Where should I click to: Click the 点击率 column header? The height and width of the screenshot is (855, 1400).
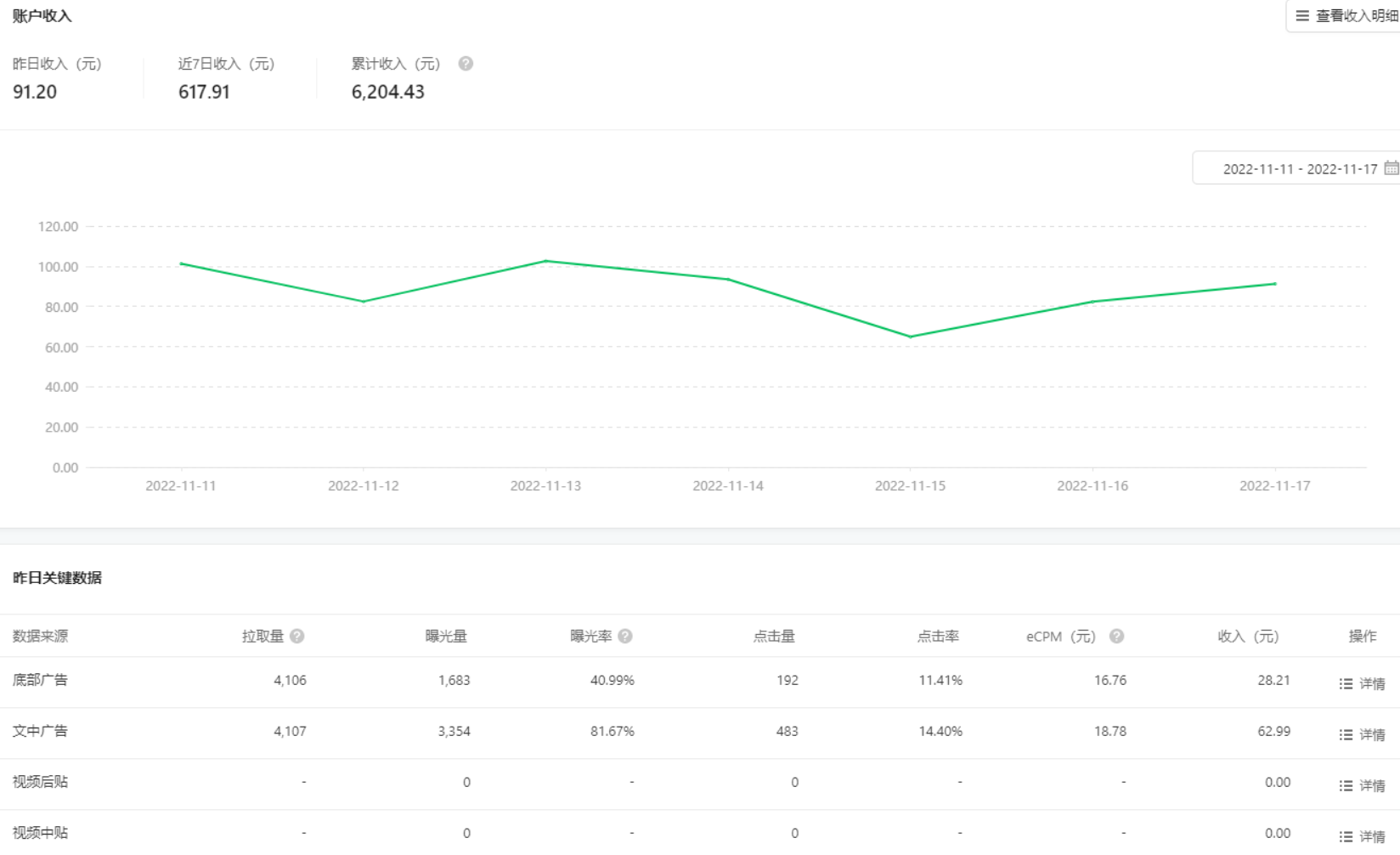pyautogui.click(x=938, y=636)
